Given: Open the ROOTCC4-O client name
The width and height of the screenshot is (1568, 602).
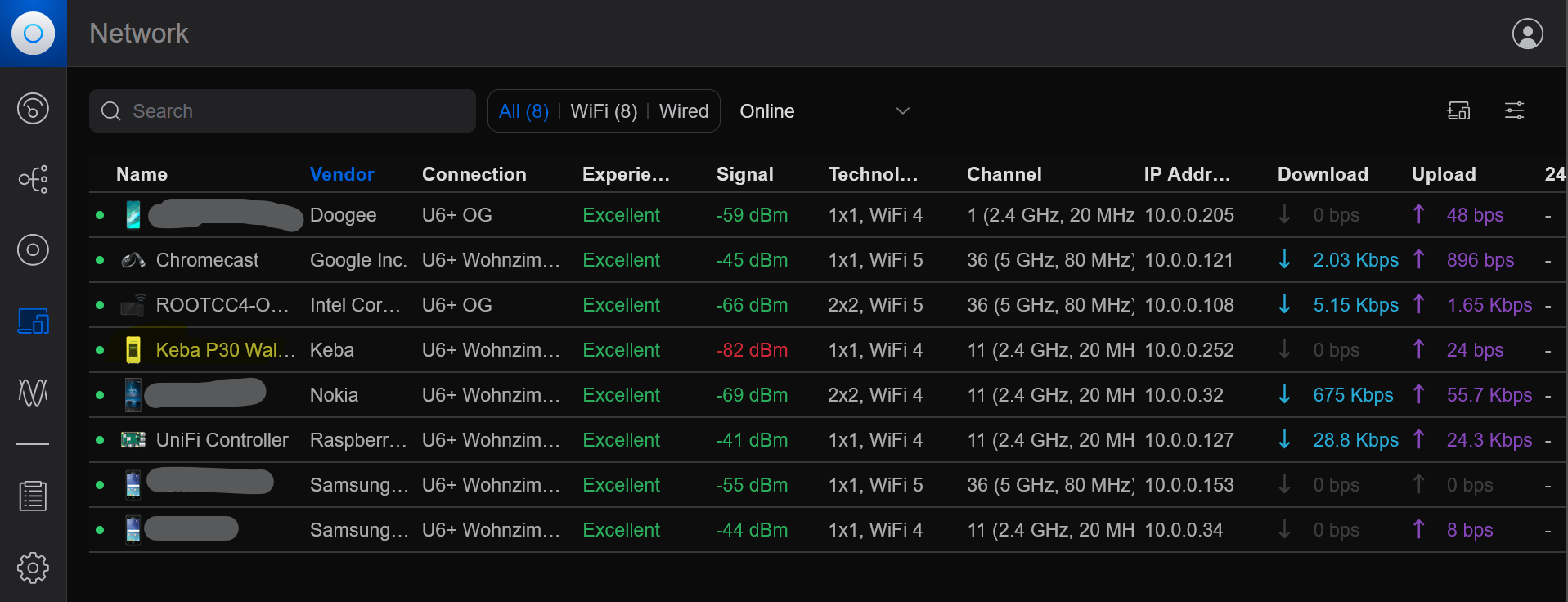Looking at the screenshot, I should point(222,305).
